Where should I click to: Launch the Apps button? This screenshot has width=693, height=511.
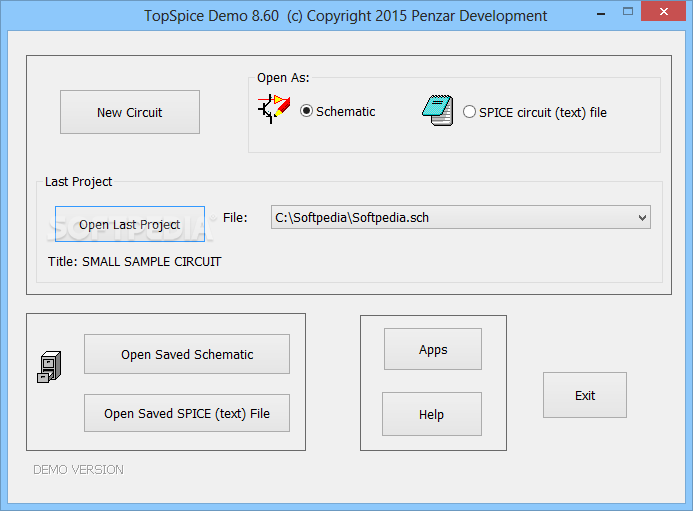coord(433,349)
